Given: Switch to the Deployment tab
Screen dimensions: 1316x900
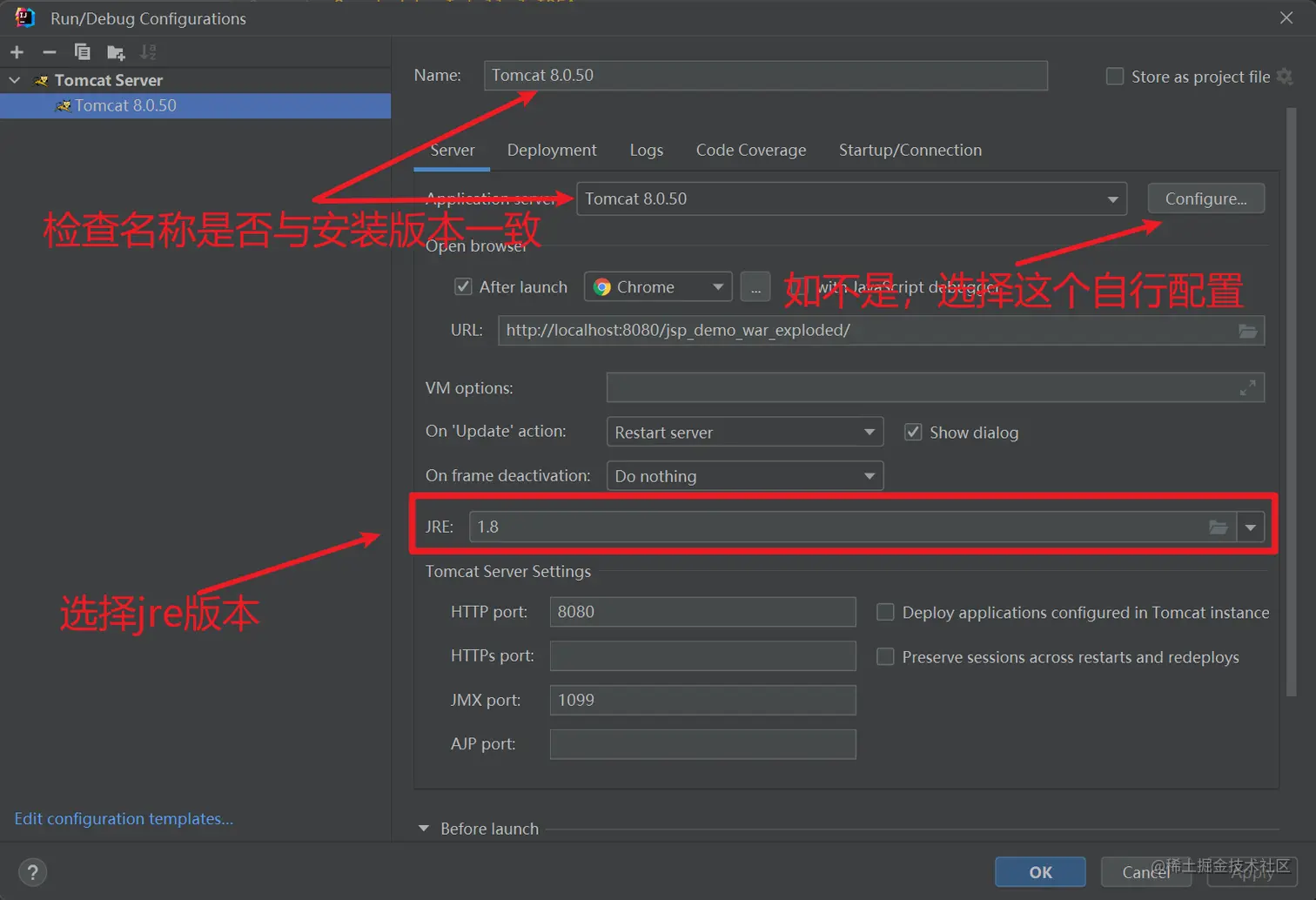Looking at the screenshot, I should (552, 150).
